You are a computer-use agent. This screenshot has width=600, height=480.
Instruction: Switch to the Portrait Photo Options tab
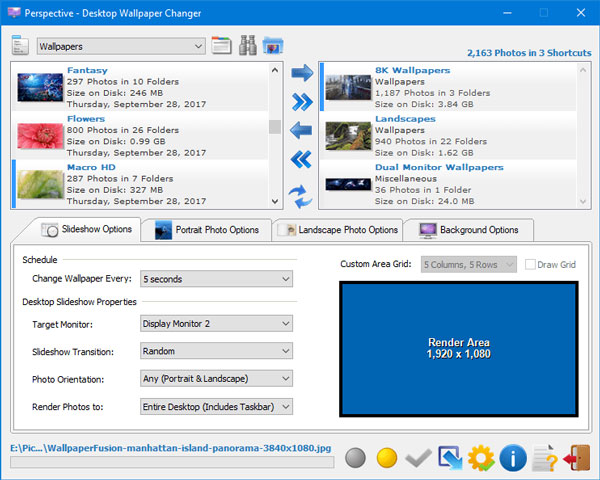pyautogui.click(x=207, y=230)
